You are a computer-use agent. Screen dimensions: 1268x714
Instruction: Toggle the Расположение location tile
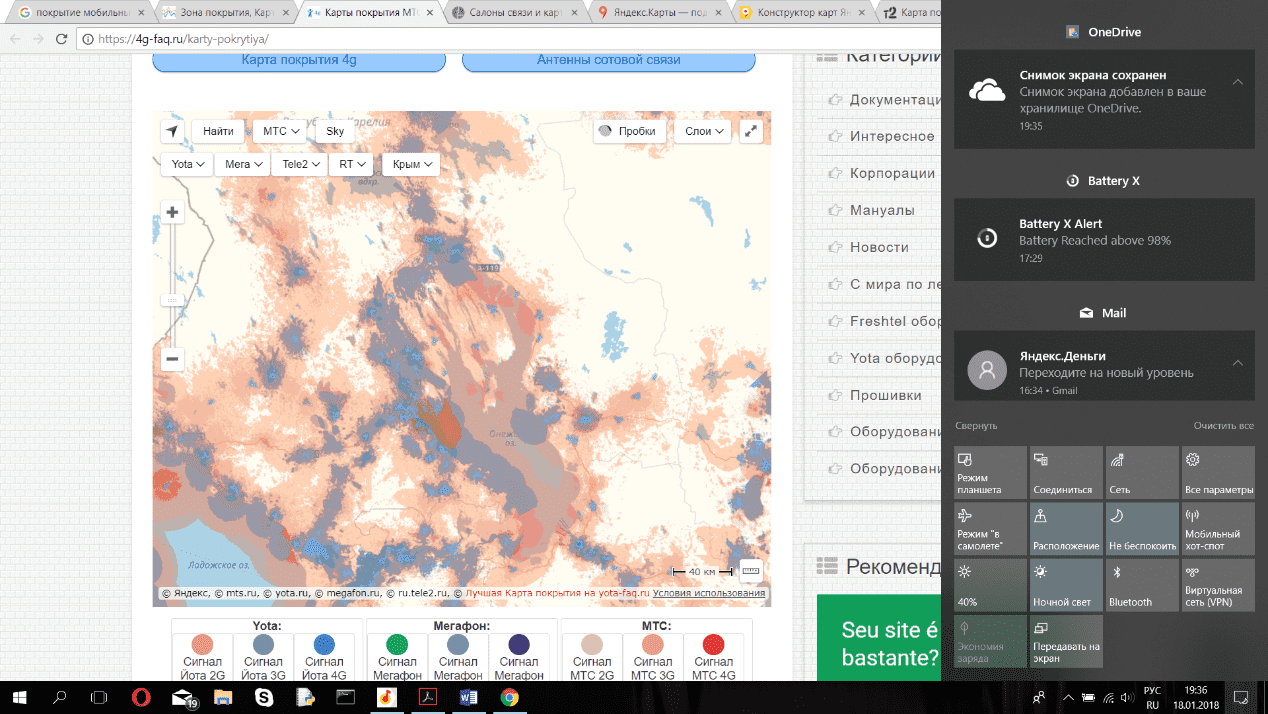pyautogui.click(x=1066, y=528)
